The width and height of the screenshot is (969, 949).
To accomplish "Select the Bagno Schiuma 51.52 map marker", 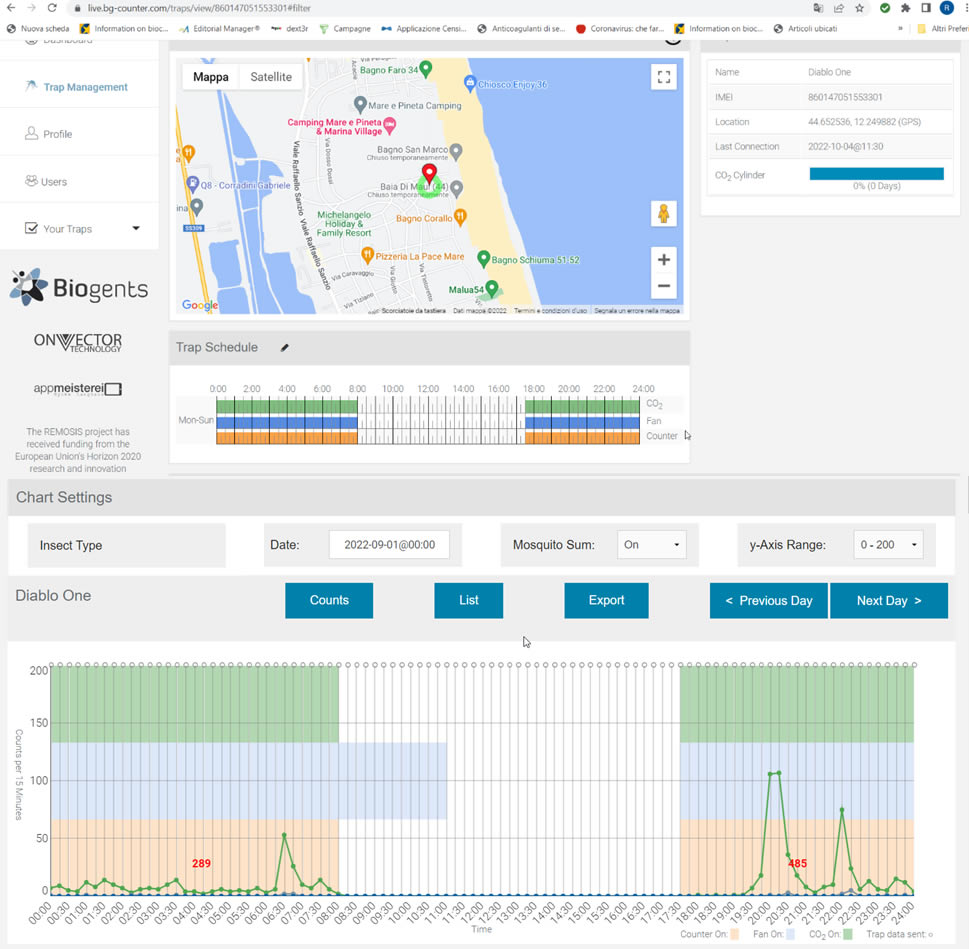I will point(484,259).
